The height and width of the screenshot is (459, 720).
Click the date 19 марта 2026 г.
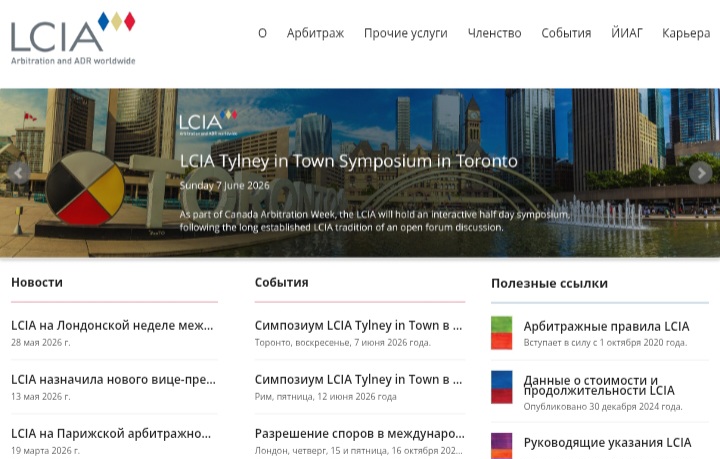[45, 451]
